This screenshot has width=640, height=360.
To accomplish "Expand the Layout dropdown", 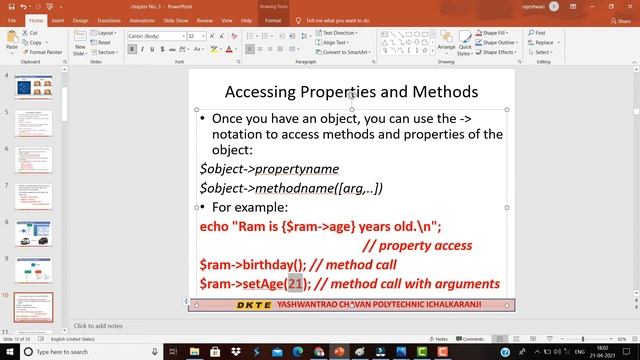I will tap(104, 33).
